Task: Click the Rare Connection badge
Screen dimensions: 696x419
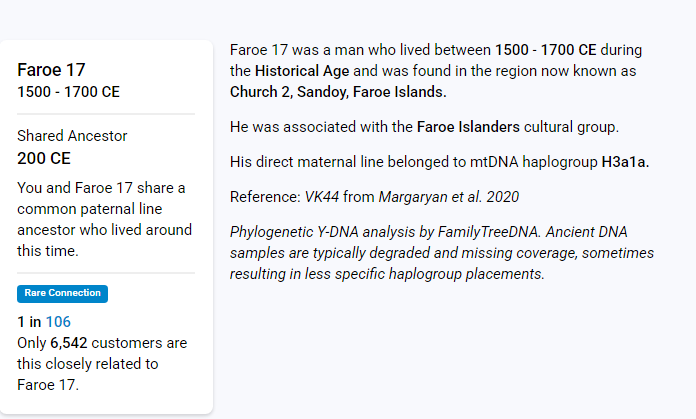Action: click(x=62, y=293)
